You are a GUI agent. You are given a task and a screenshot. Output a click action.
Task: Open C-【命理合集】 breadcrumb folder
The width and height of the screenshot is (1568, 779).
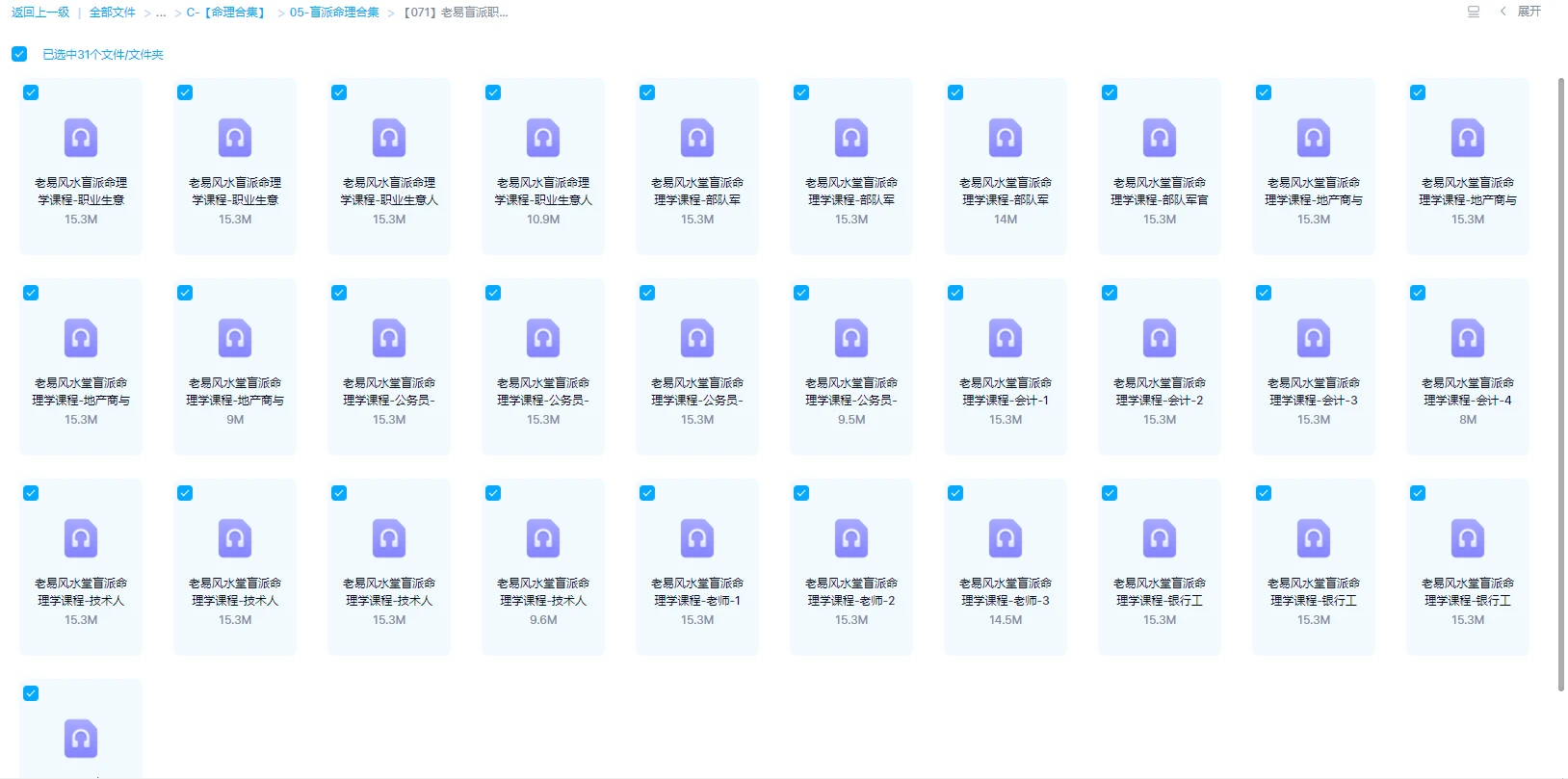coord(225,13)
